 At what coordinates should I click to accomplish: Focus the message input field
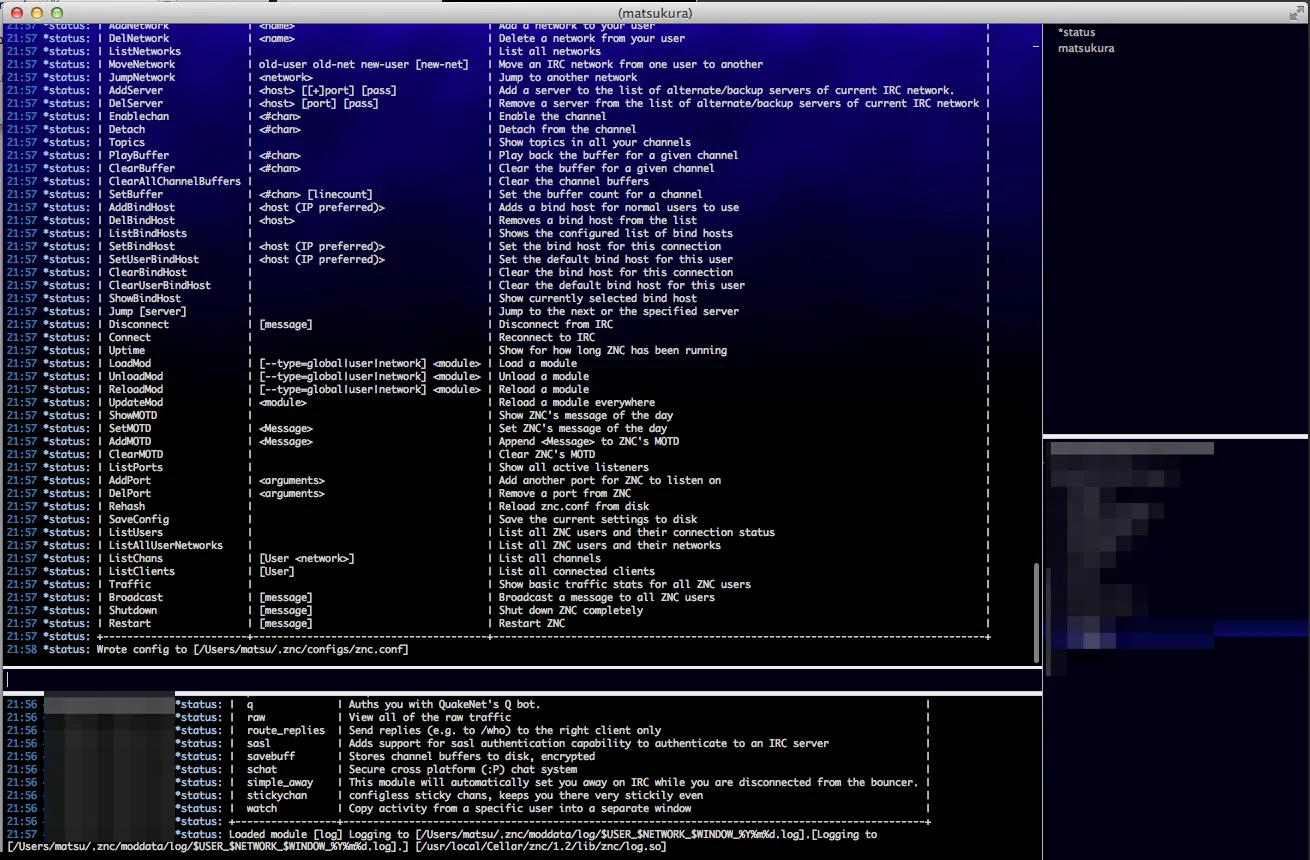pos(520,679)
